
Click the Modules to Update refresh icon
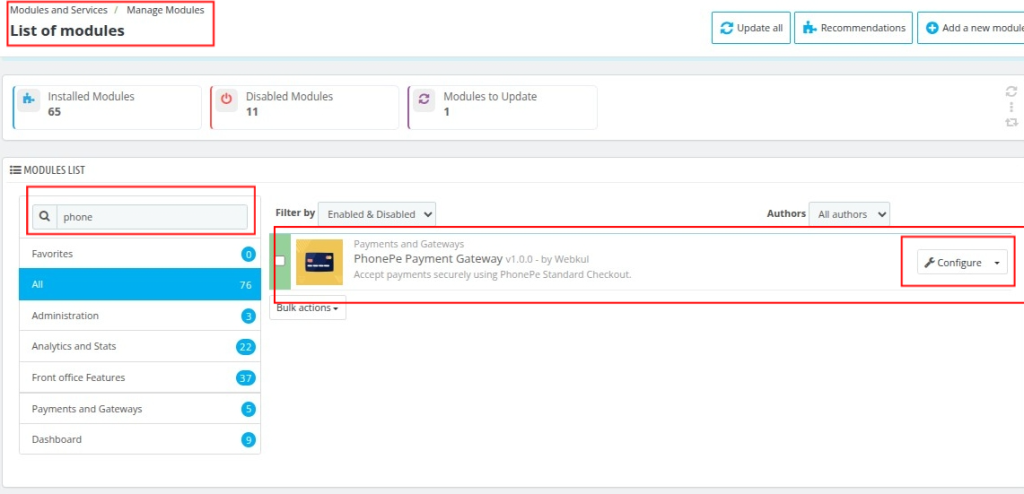coord(424,101)
